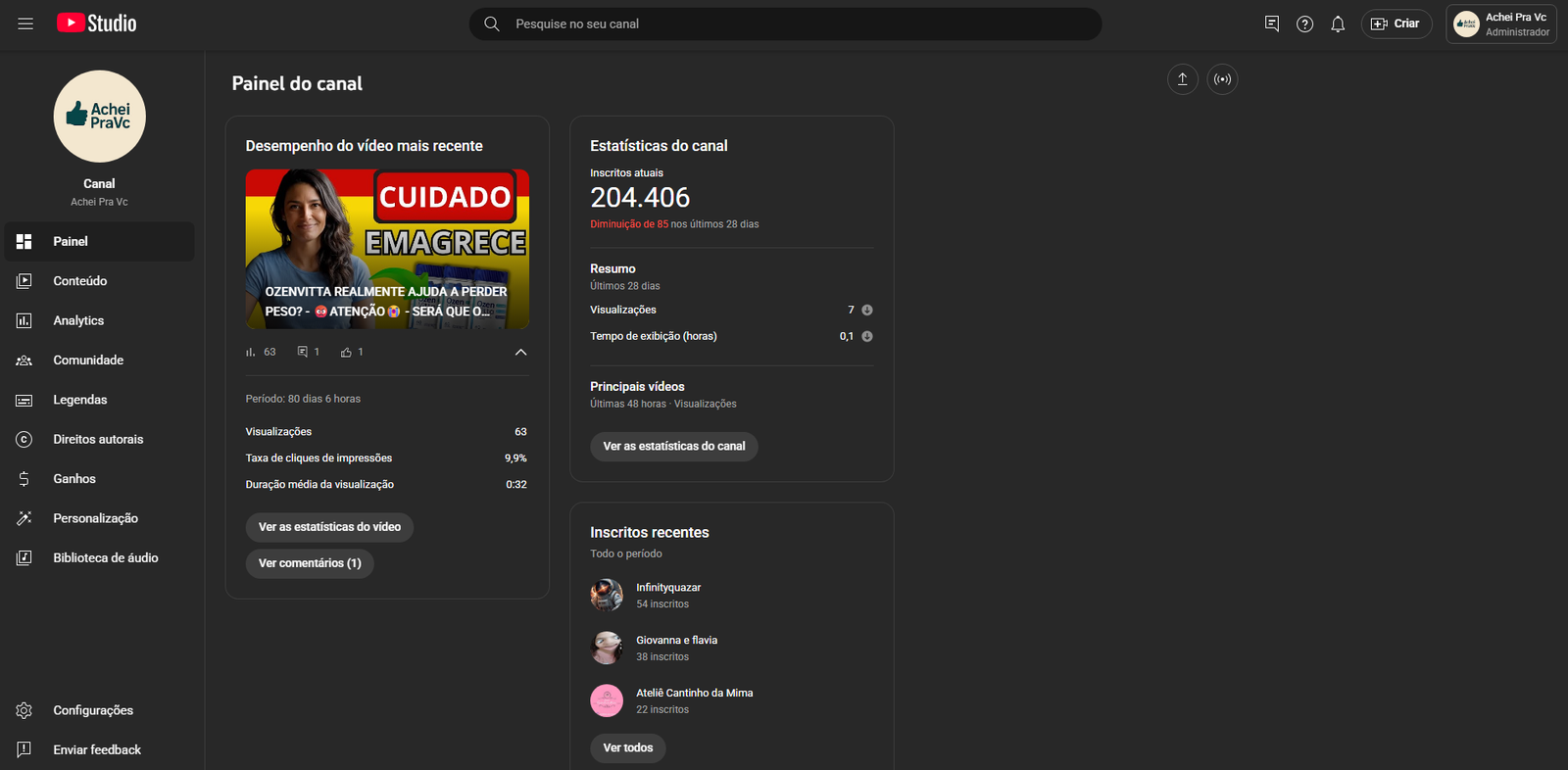Click the Inscritos recentes heading

649,533
